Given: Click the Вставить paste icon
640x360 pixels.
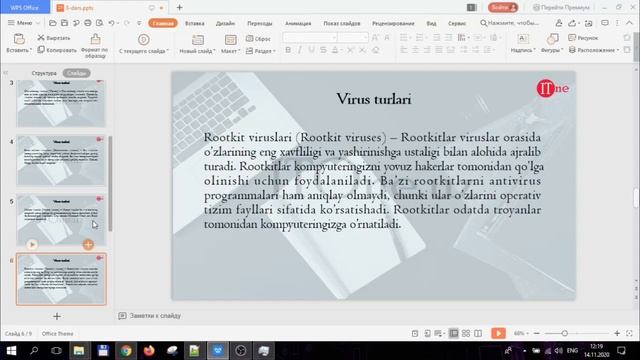Looking at the screenshot, I should (19, 39).
